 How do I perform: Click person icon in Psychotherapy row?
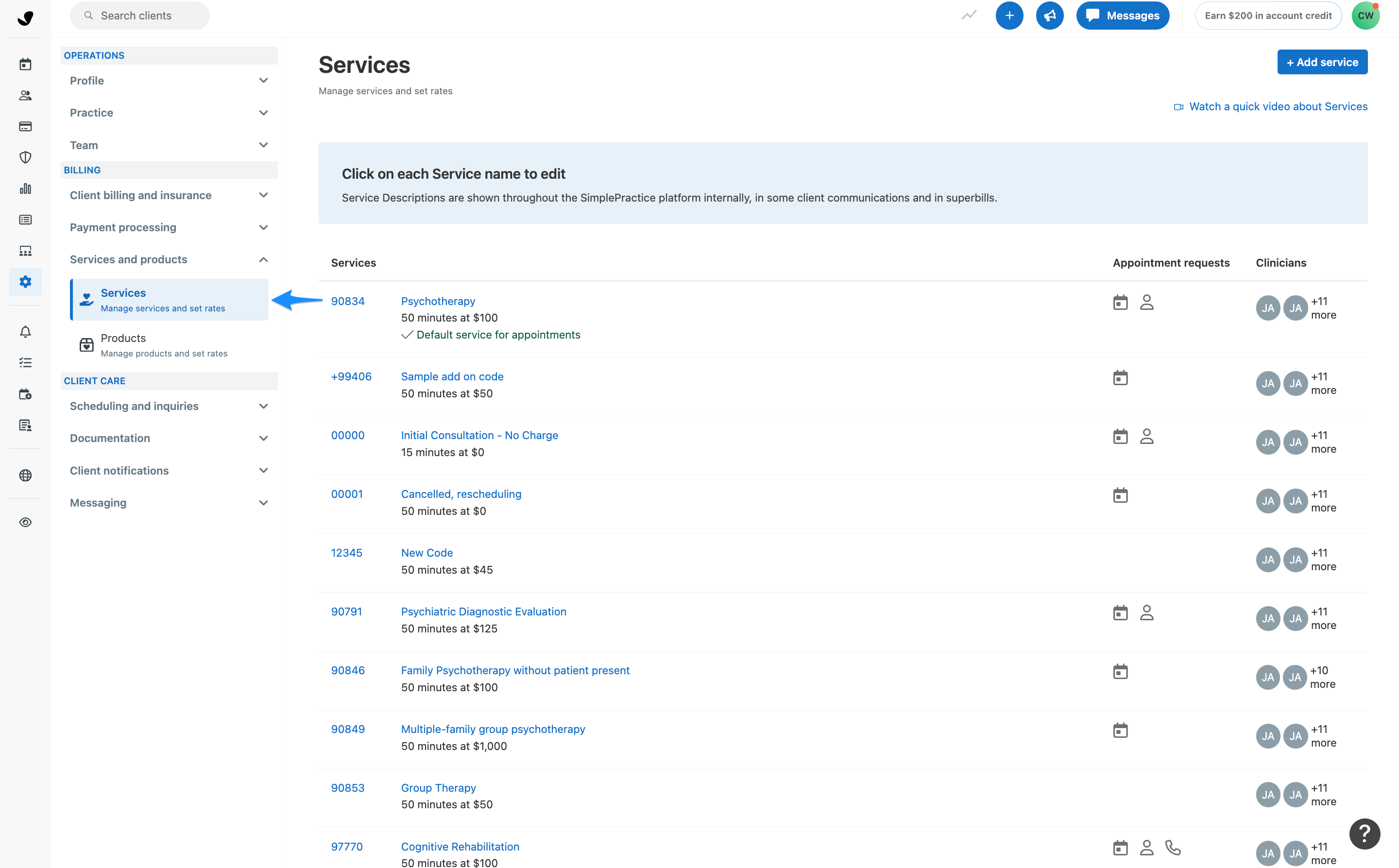pos(1146,303)
